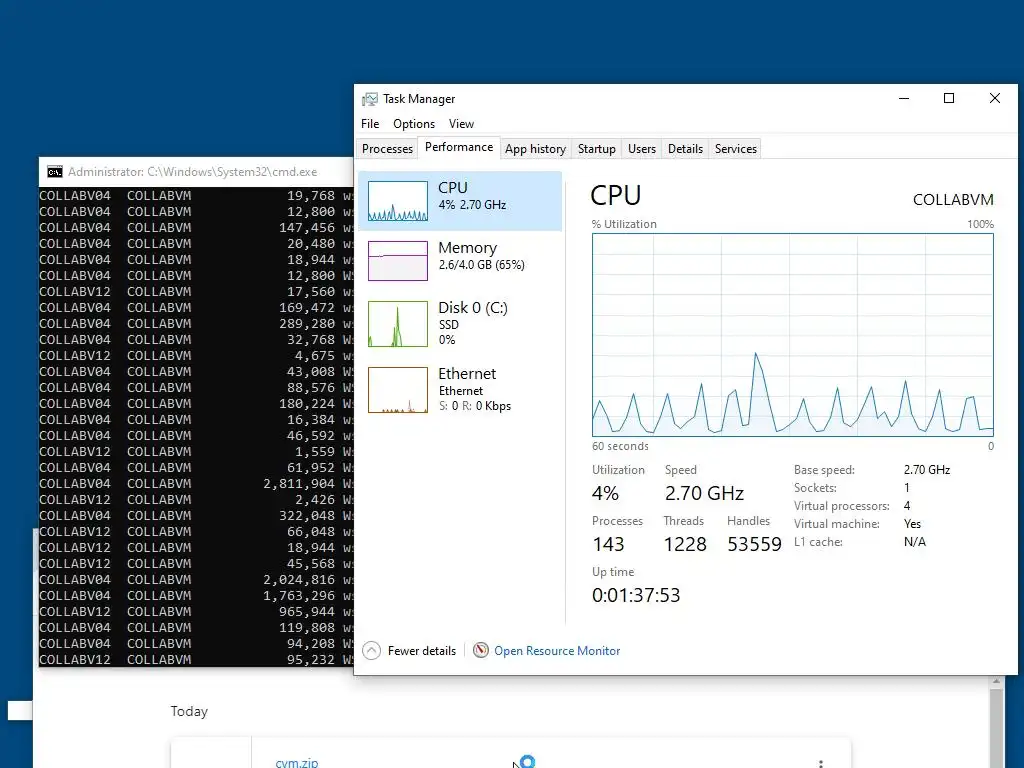Click the Up time 0:01:37:53 value
The width and height of the screenshot is (1024, 768).
(635, 595)
